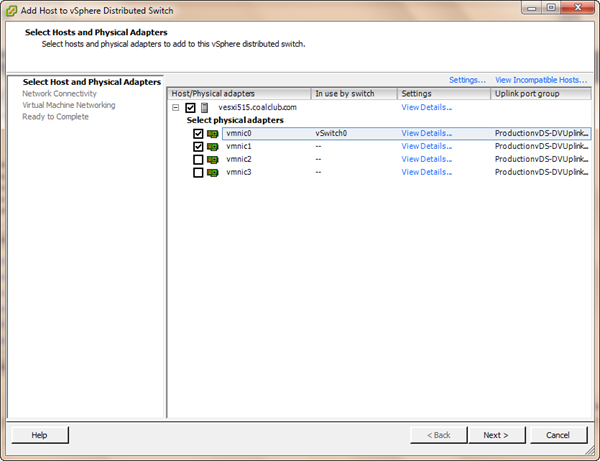View Details for vmnic0
This screenshot has height=461, width=600.
point(427,133)
